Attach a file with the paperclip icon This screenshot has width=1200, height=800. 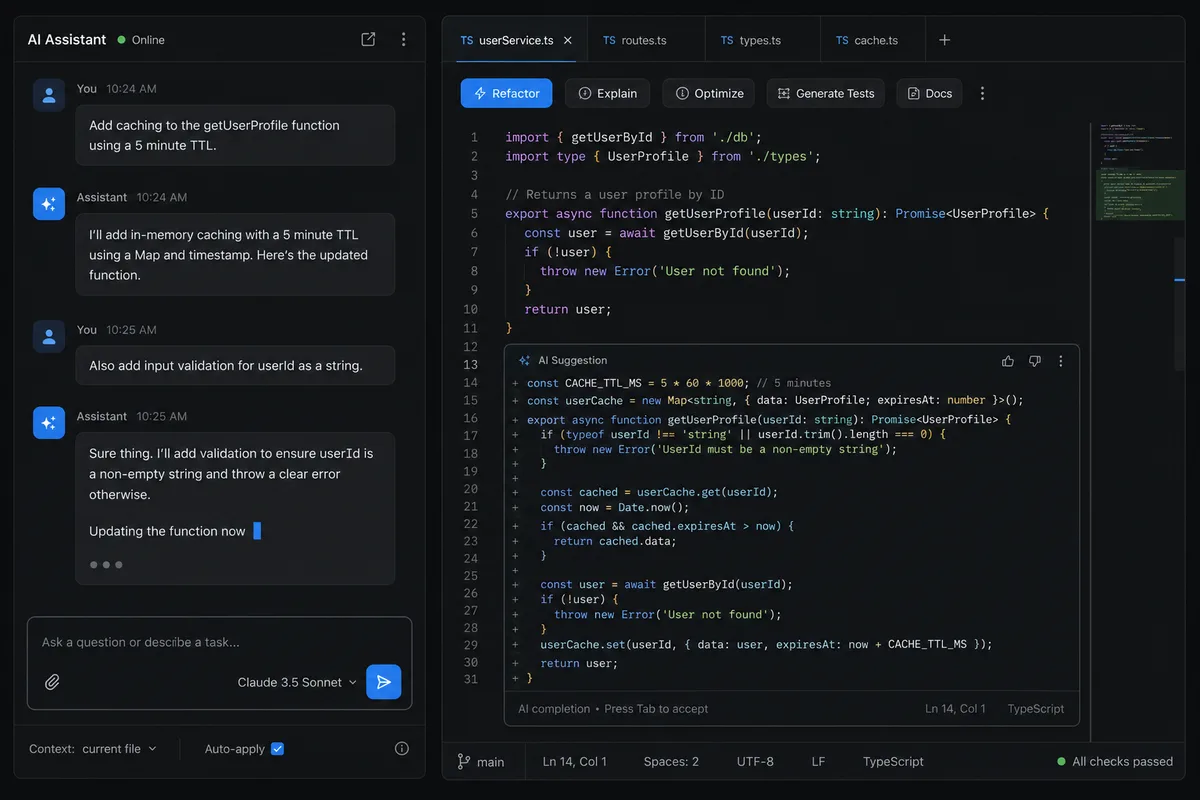point(52,682)
